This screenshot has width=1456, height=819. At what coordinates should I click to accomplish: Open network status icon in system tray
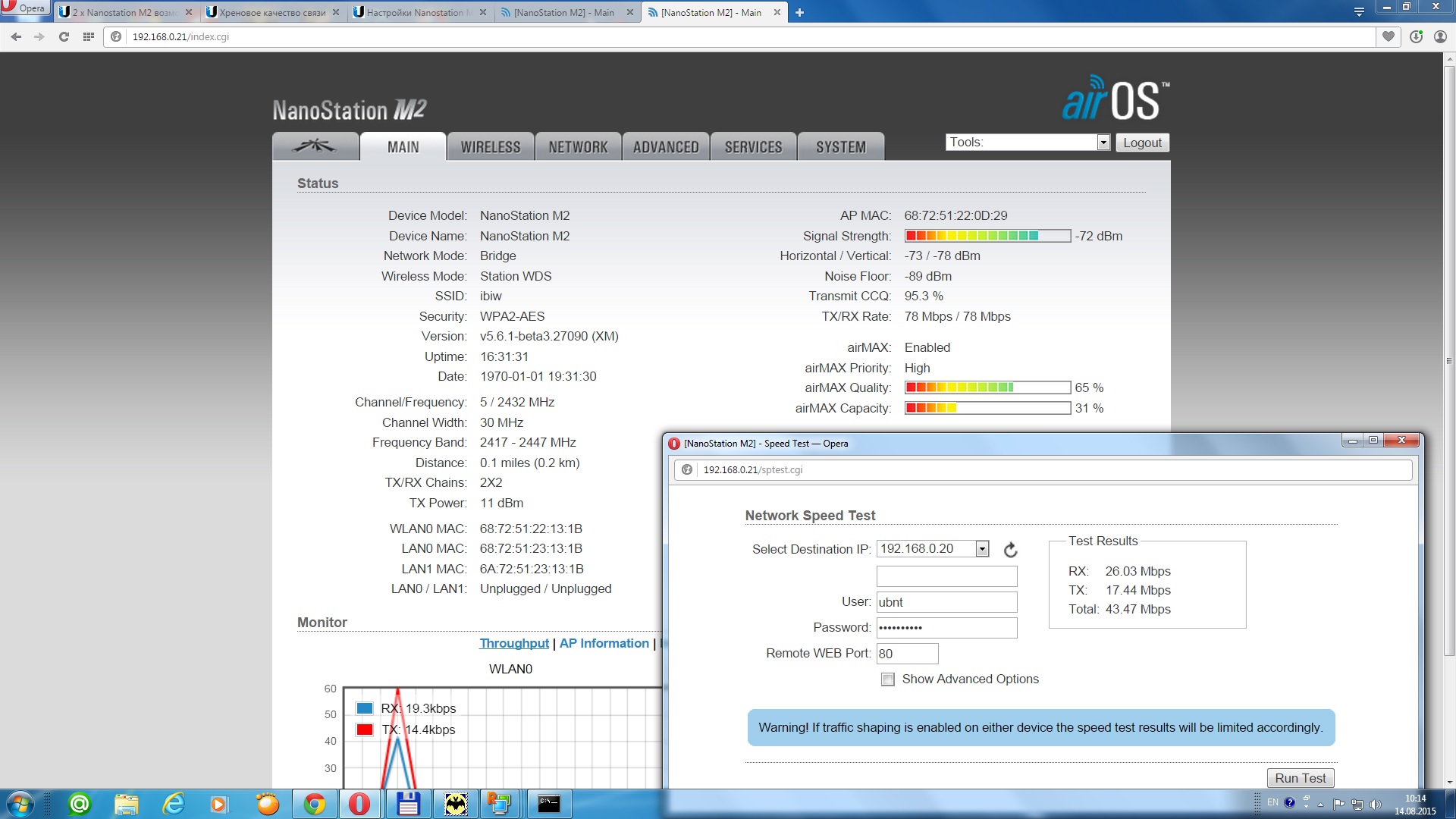tap(1357, 804)
